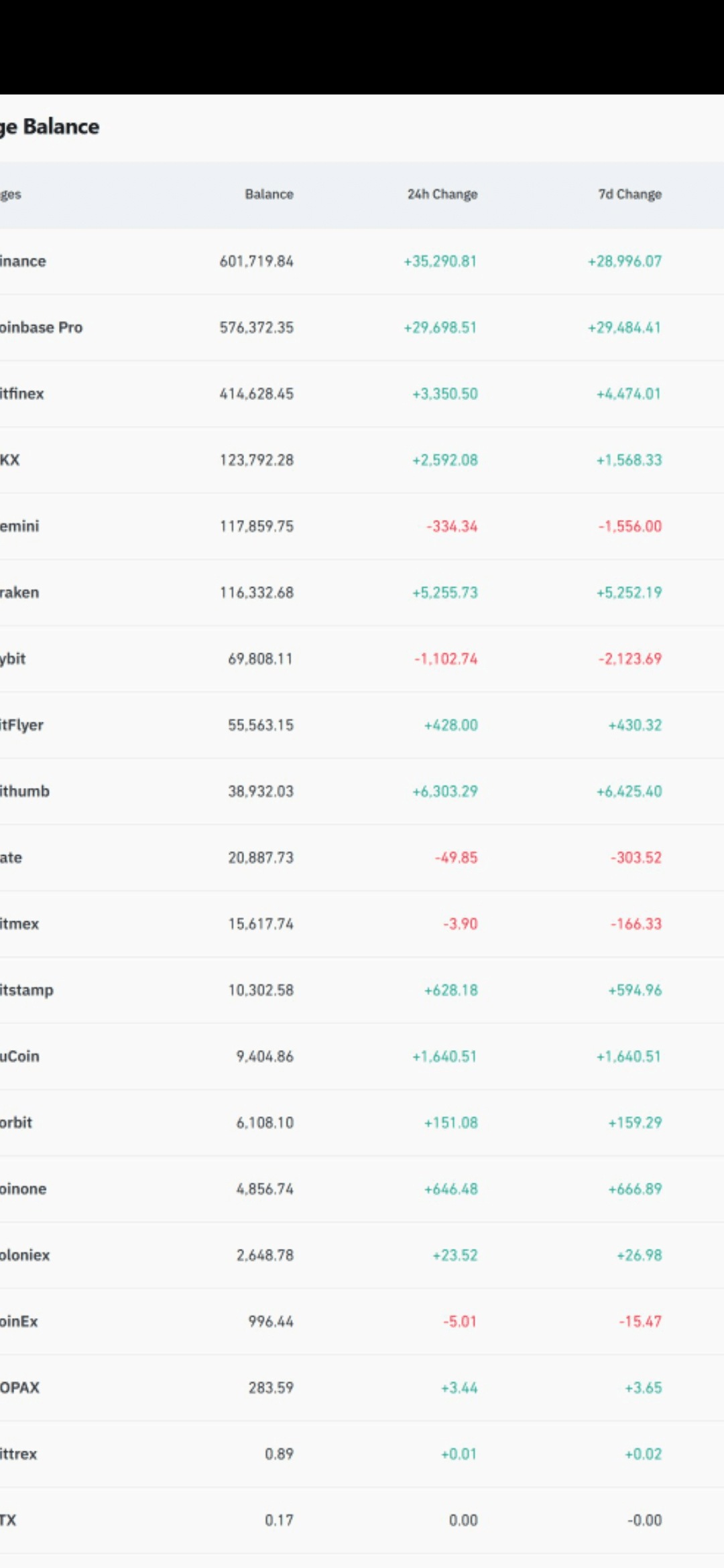Select the Bitfinex exchange name
Screen dimensions: 724x1568
[x=21, y=394]
